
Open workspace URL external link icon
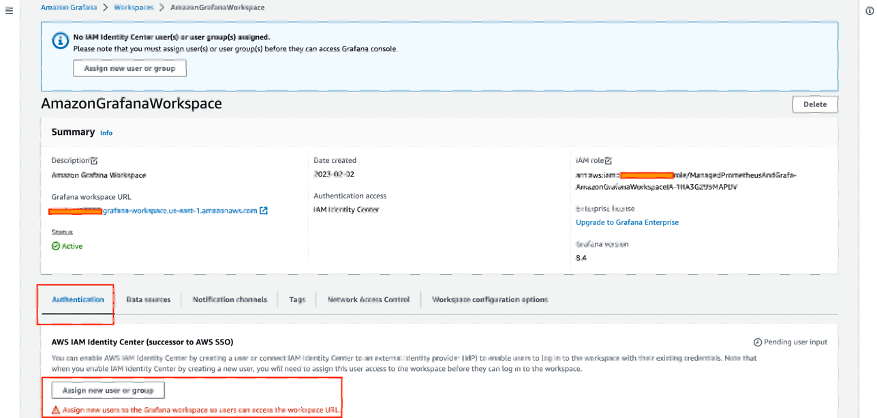[x=263, y=211]
